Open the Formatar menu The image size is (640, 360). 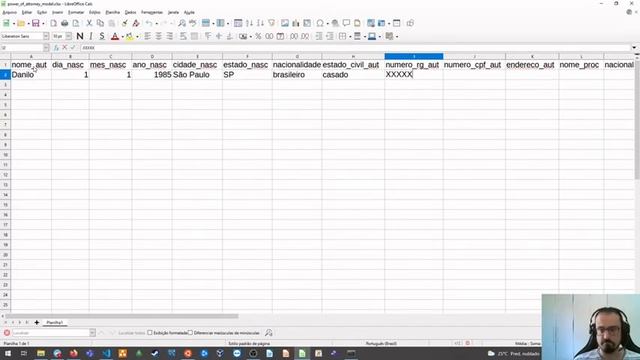click(x=76, y=12)
